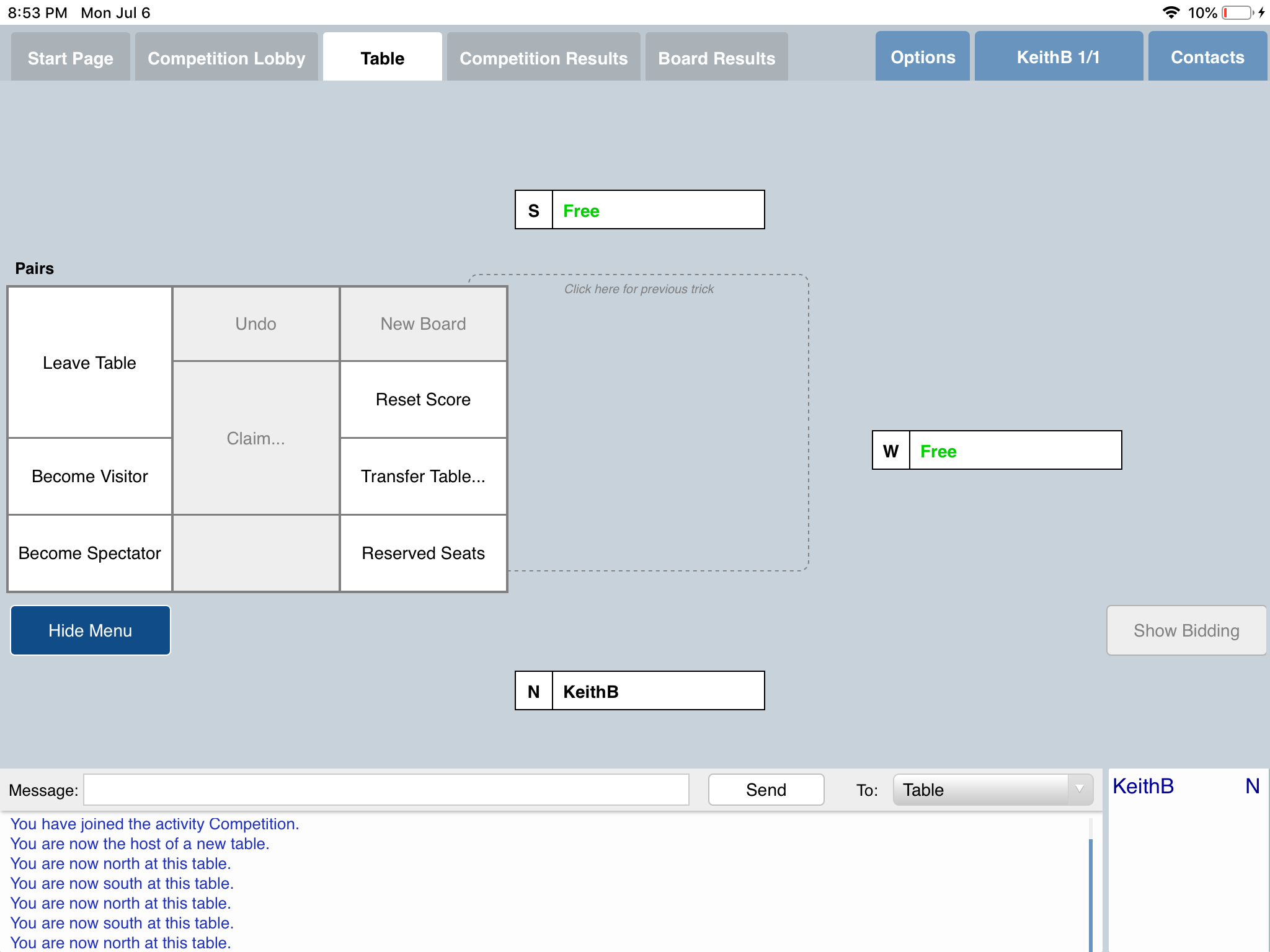Open Transfer Table dialog
Image resolution: width=1270 pixels, height=952 pixels.
click(x=423, y=476)
